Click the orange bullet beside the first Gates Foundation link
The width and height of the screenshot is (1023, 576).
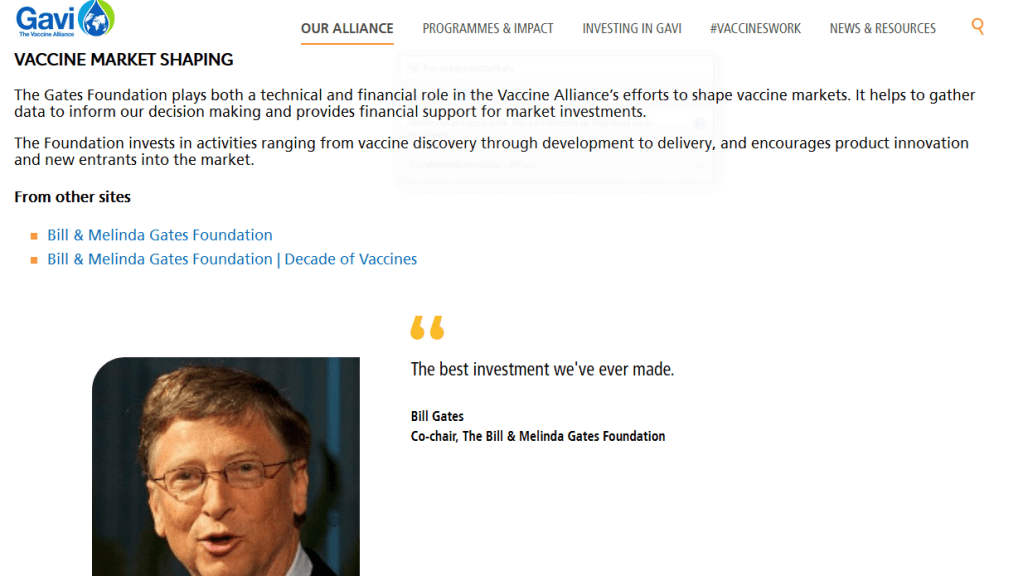pos(34,236)
